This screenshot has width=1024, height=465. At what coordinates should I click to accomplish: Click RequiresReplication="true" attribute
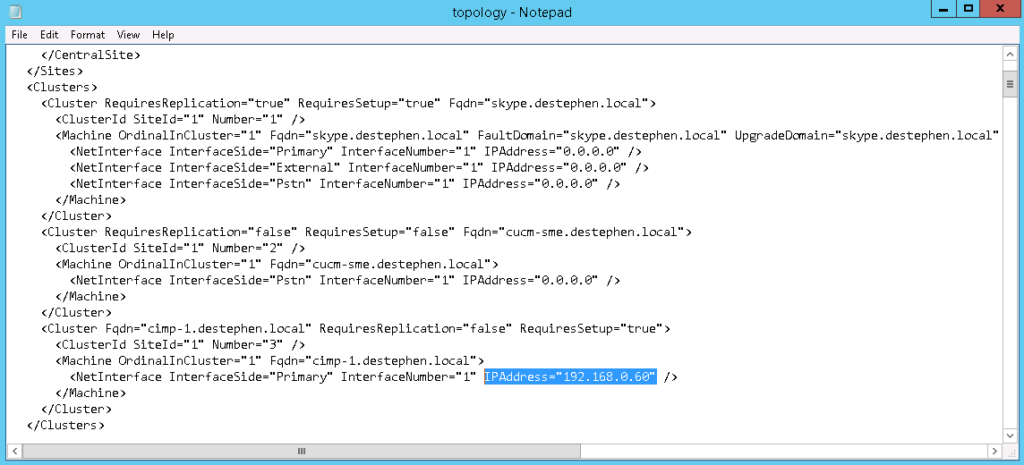pyautogui.click(x=197, y=103)
